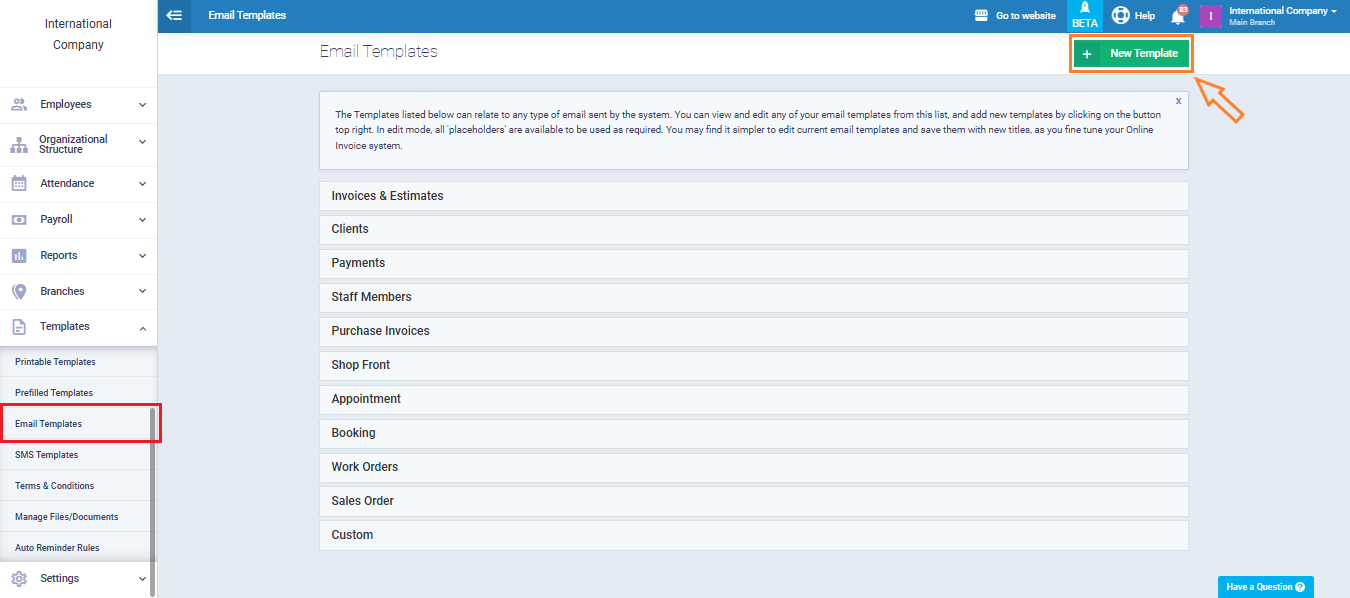Click the Go to website icon

(x=982, y=16)
